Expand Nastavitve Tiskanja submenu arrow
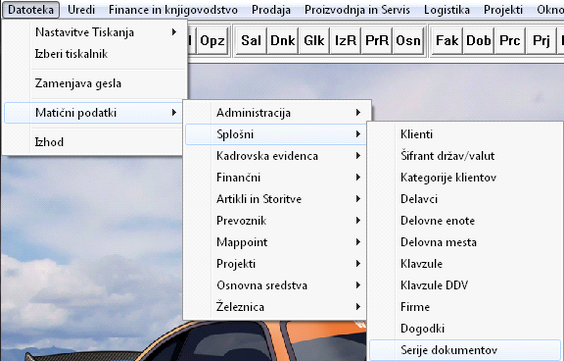 pos(174,32)
